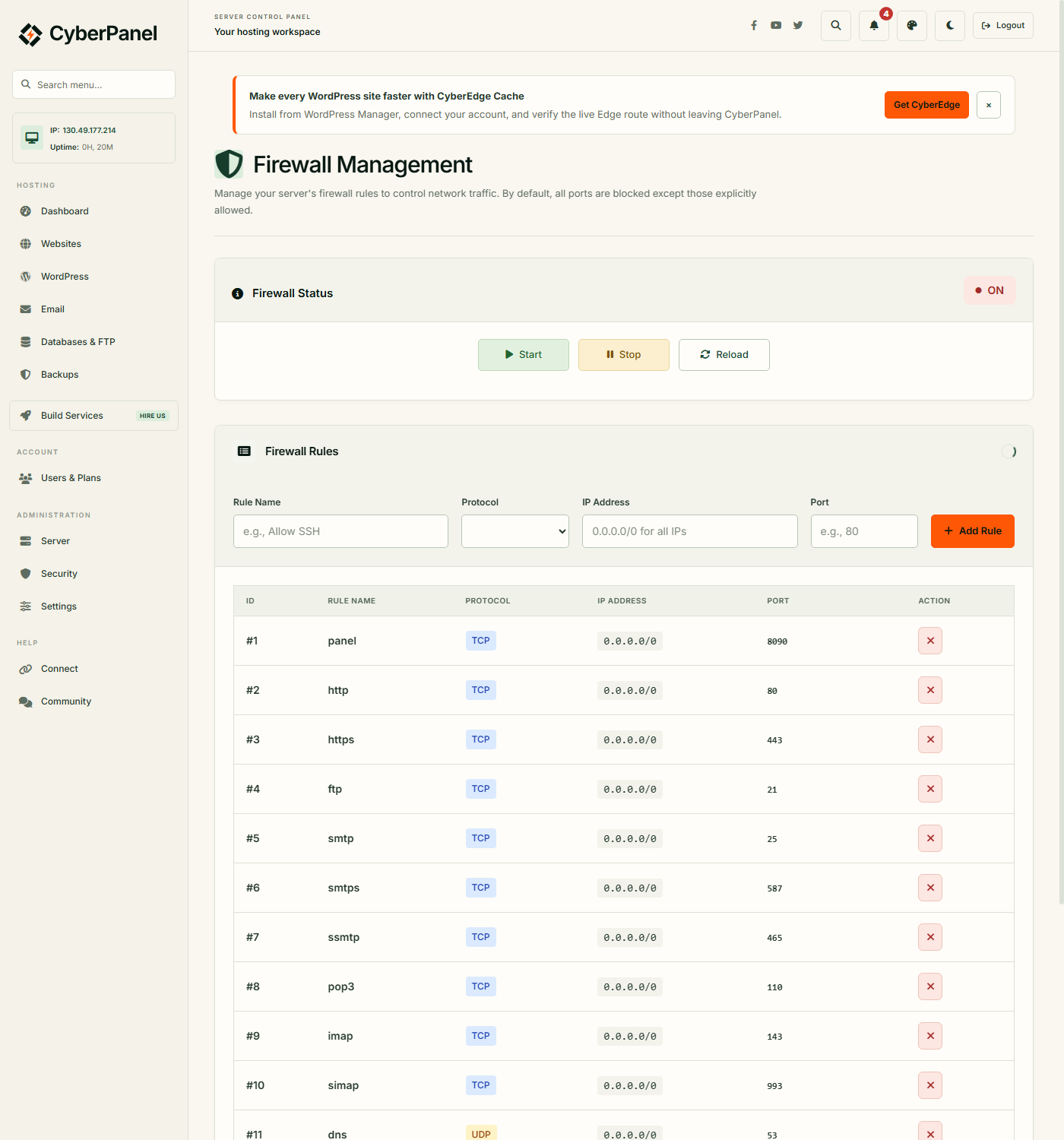Open the Protocol dropdown

(x=515, y=531)
